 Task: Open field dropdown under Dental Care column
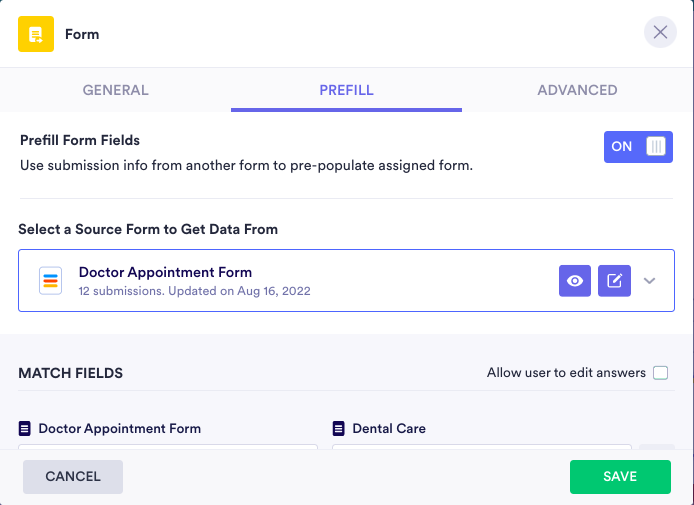[482, 451]
